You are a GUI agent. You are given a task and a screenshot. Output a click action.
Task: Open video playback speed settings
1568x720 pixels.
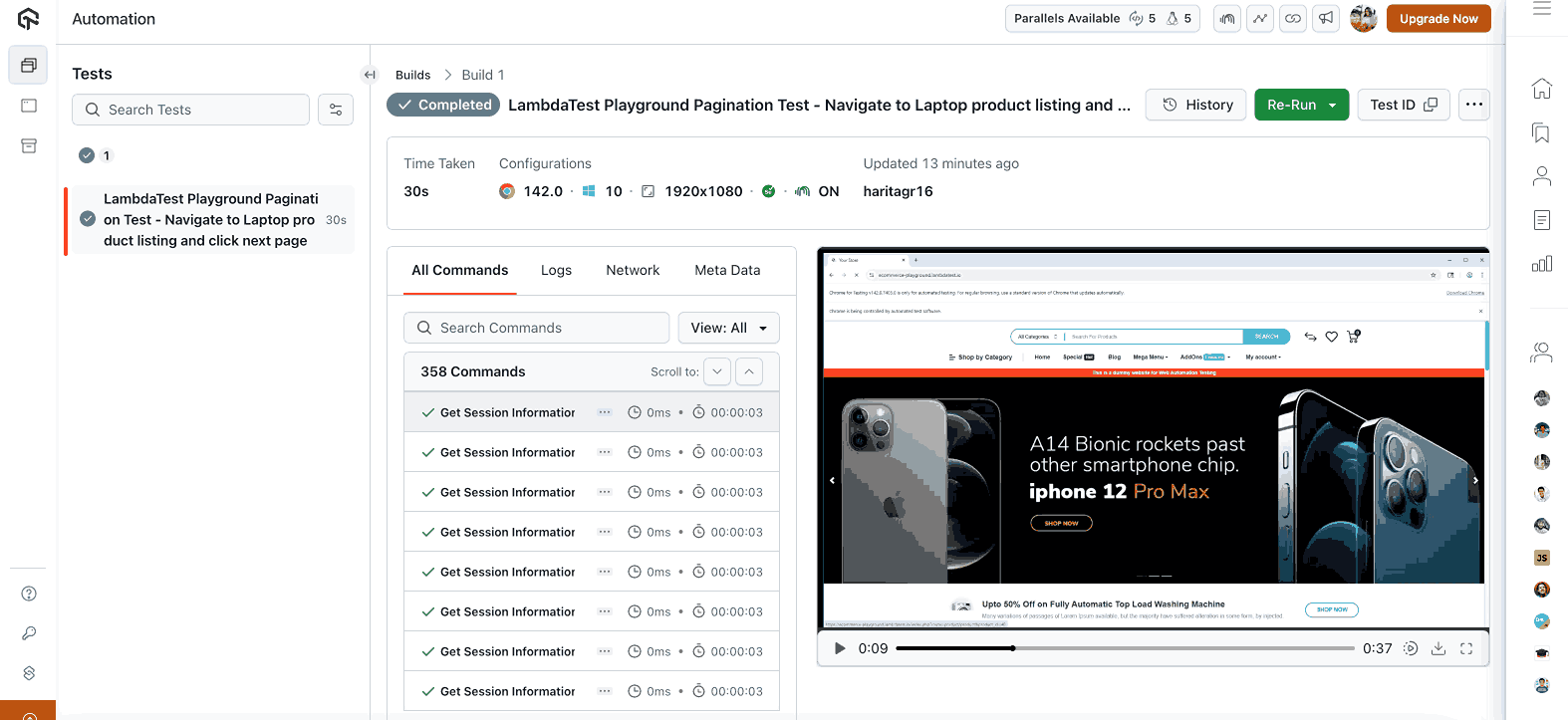click(1411, 648)
